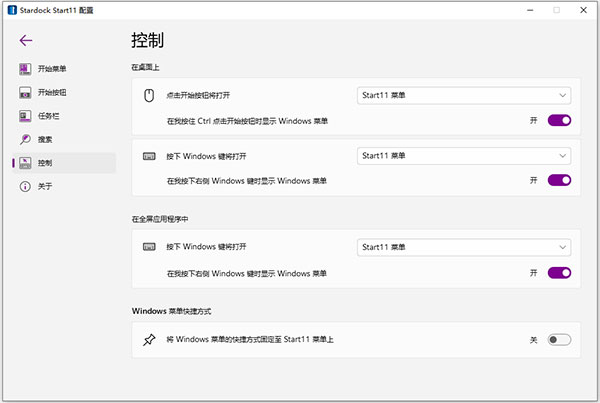This screenshot has height=403, width=600.
Task: Switch to the 任务栏 settings page
Action: pyautogui.click(x=52, y=115)
